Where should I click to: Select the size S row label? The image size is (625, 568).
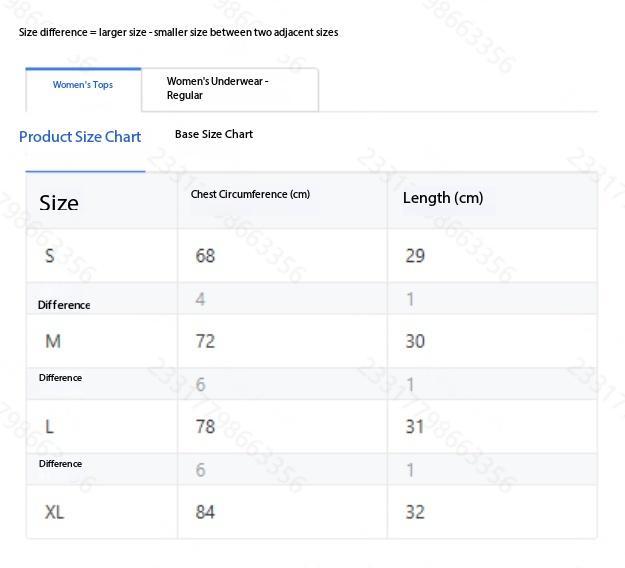50,256
